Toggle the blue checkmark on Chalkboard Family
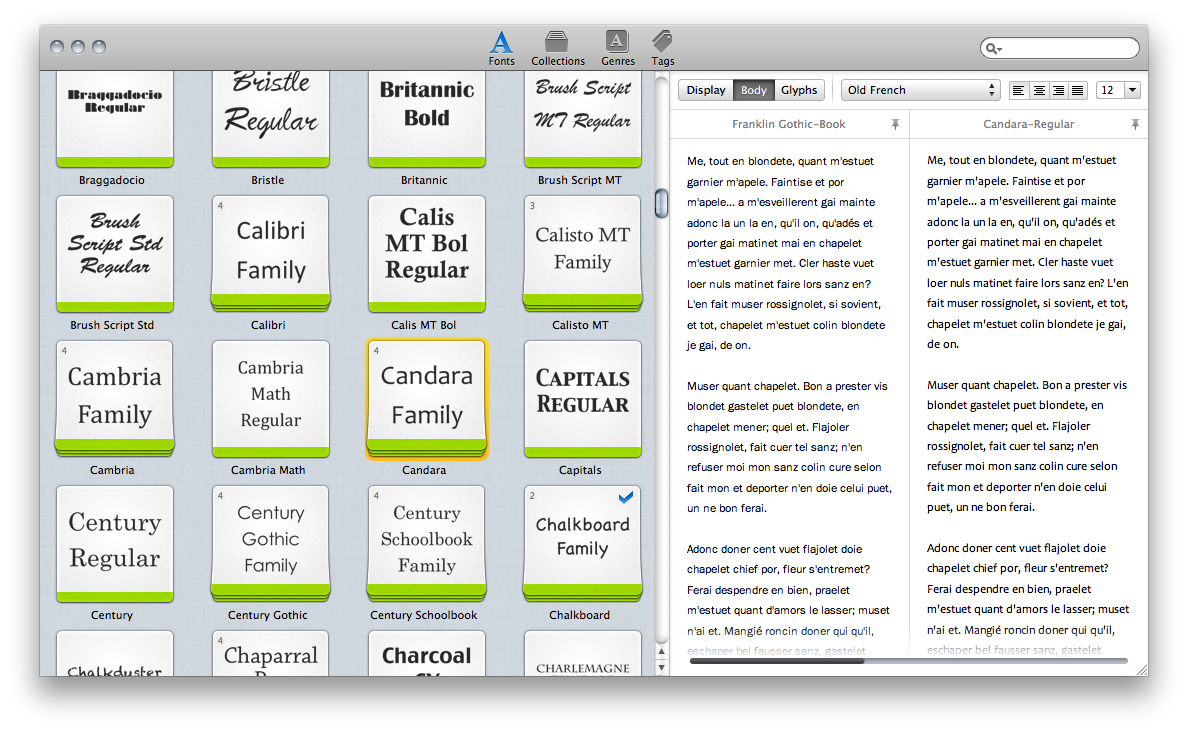Image resolution: width=1188 pixels, height=731 pixels. [625, 498]
